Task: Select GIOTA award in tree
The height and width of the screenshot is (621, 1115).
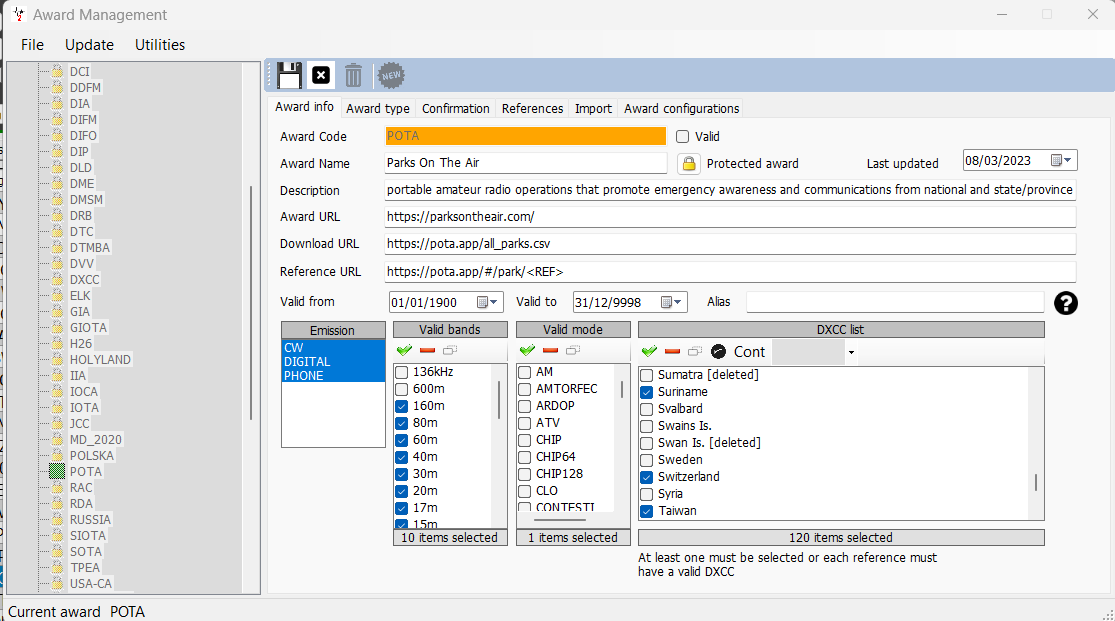Action: pyautogui.click(x=88, y=328)
